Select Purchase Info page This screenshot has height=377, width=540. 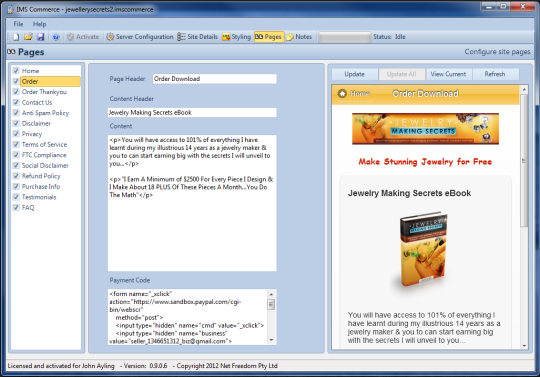(41, 187)
